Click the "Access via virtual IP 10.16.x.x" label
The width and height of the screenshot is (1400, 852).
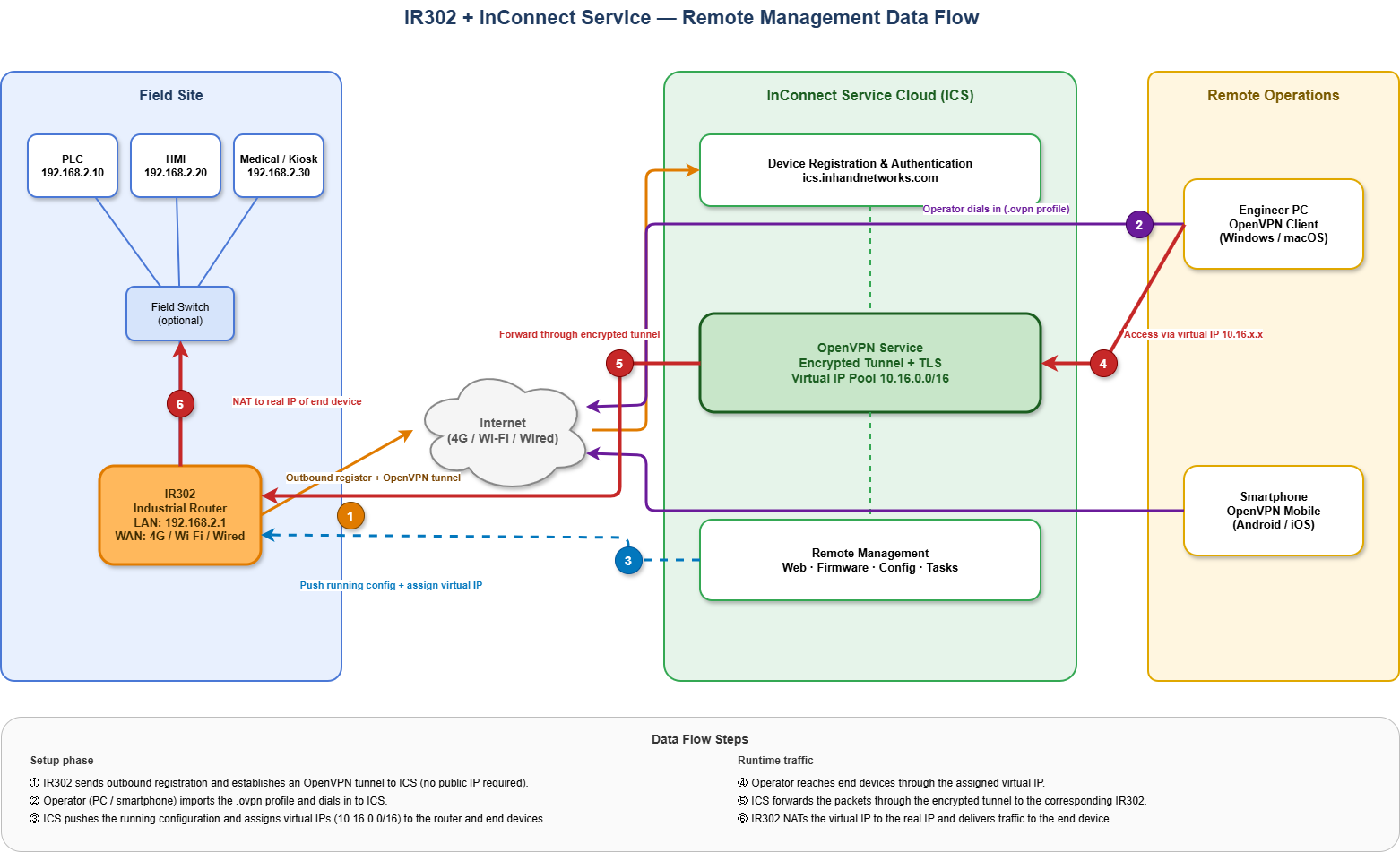1193,334
